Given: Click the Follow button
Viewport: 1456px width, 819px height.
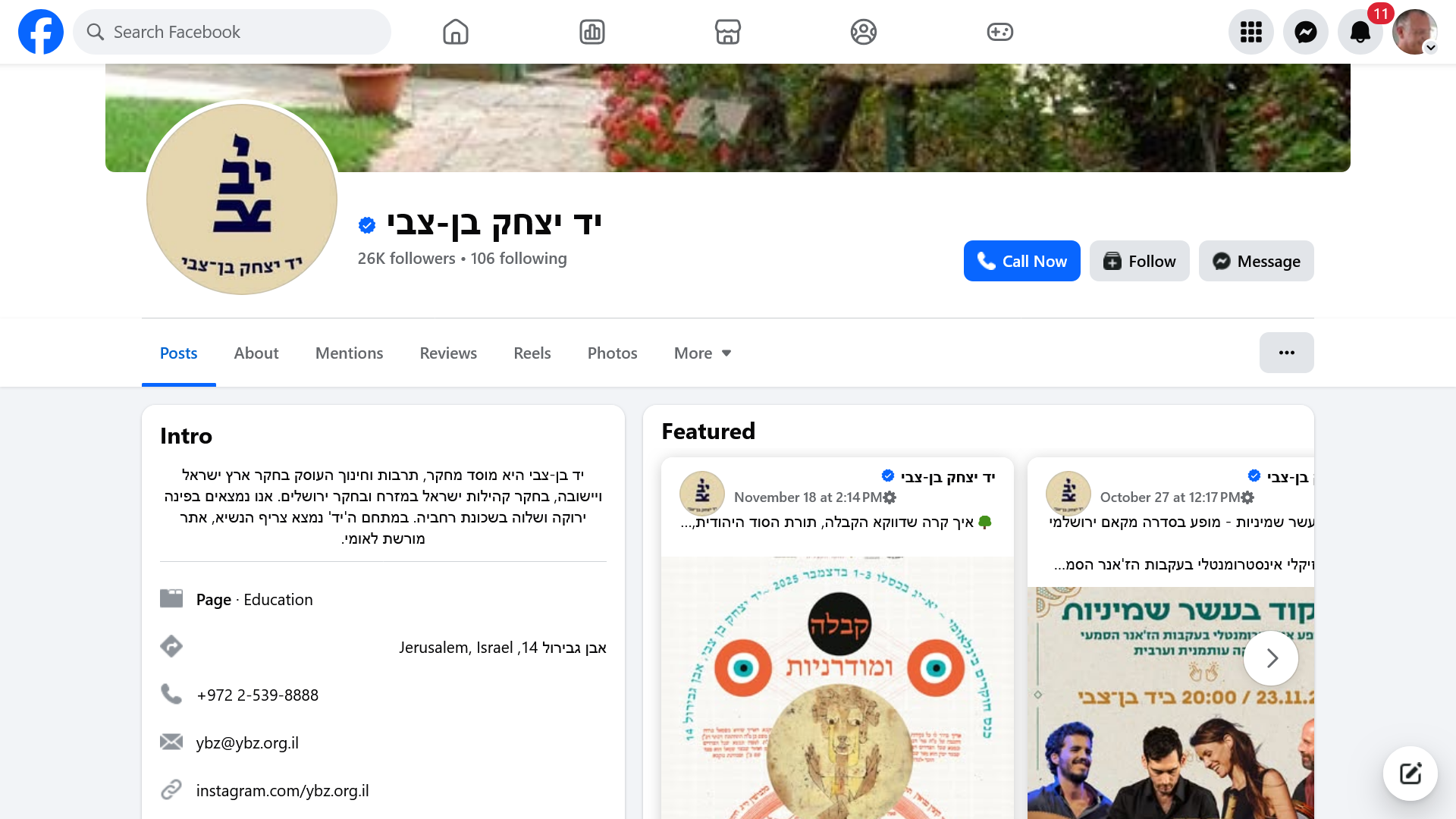Looking at the screenshot, I should point(1139,261).
